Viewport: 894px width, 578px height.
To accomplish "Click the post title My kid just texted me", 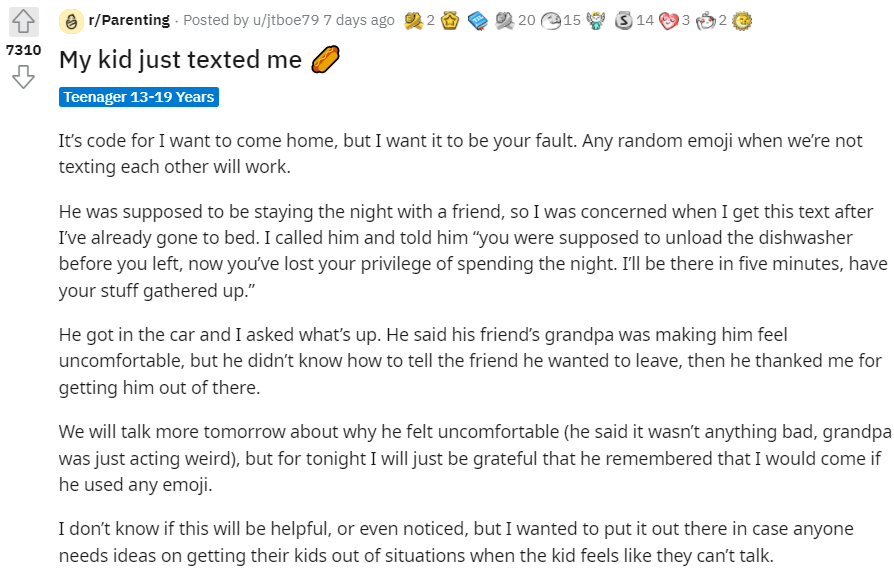I will (180, 60).
